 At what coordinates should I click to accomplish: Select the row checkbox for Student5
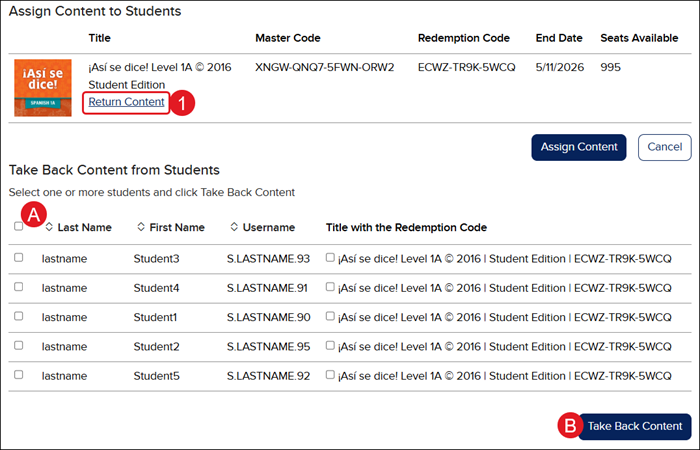(x=19, y=374)
